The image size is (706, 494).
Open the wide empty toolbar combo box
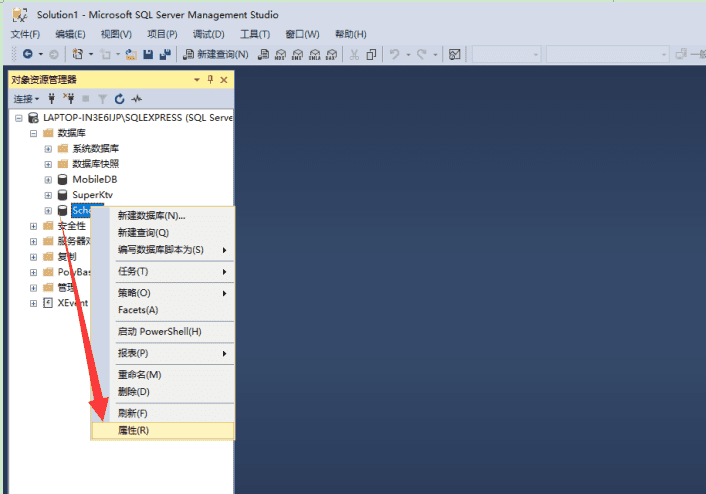pyautogui.click(x=607, y=54)
